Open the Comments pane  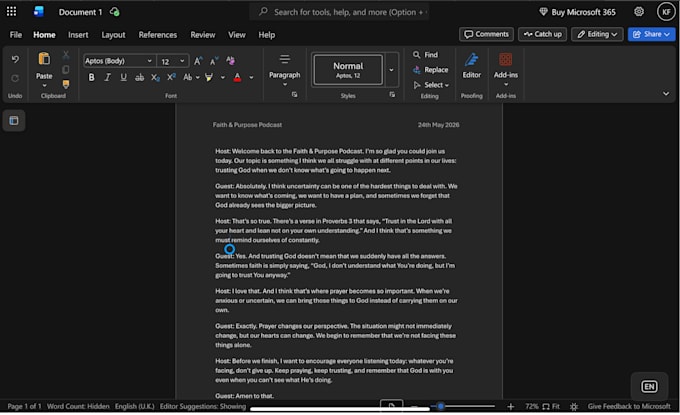coord(486,34)
